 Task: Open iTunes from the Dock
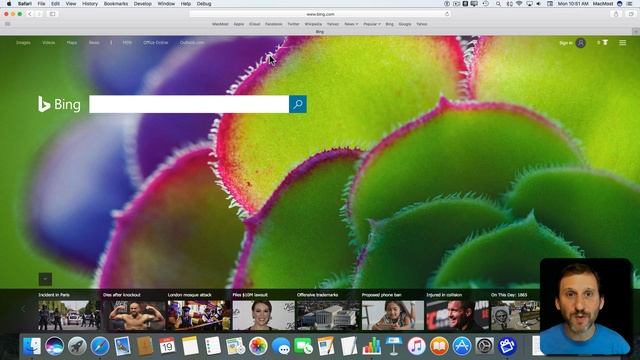(416, 346)
